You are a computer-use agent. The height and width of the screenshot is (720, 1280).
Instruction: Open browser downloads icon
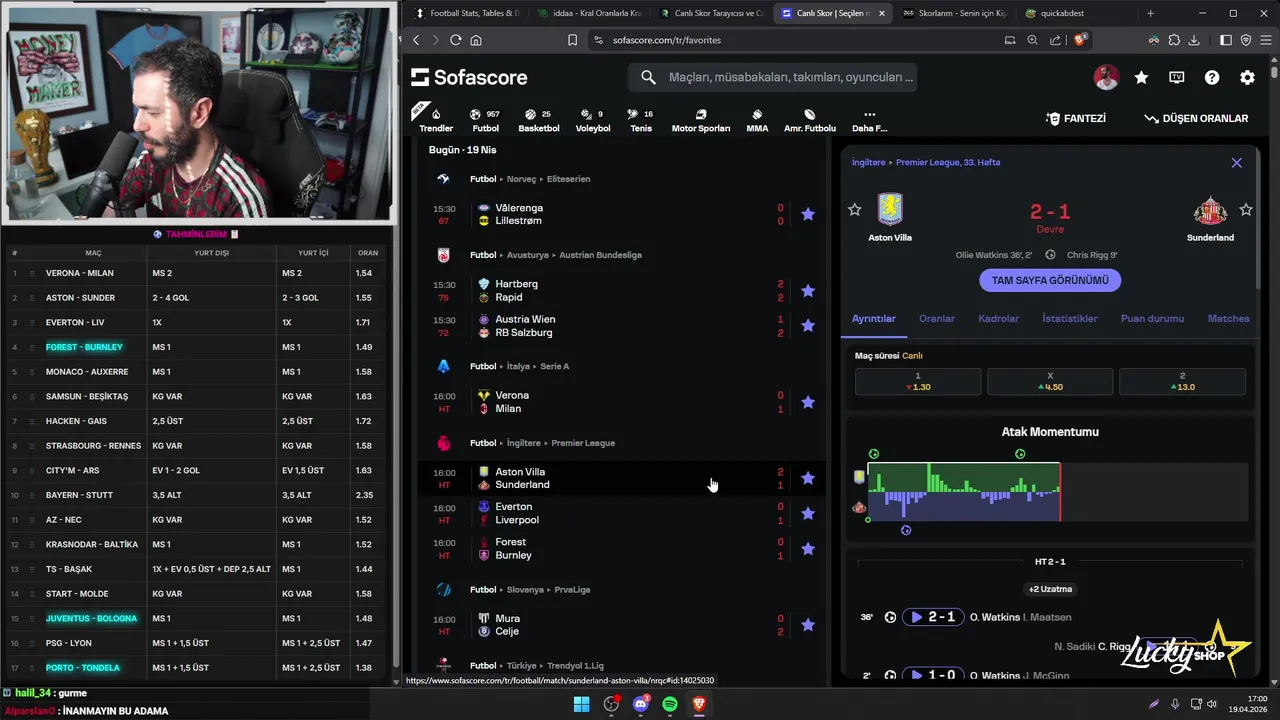(x=1194, y=40)
